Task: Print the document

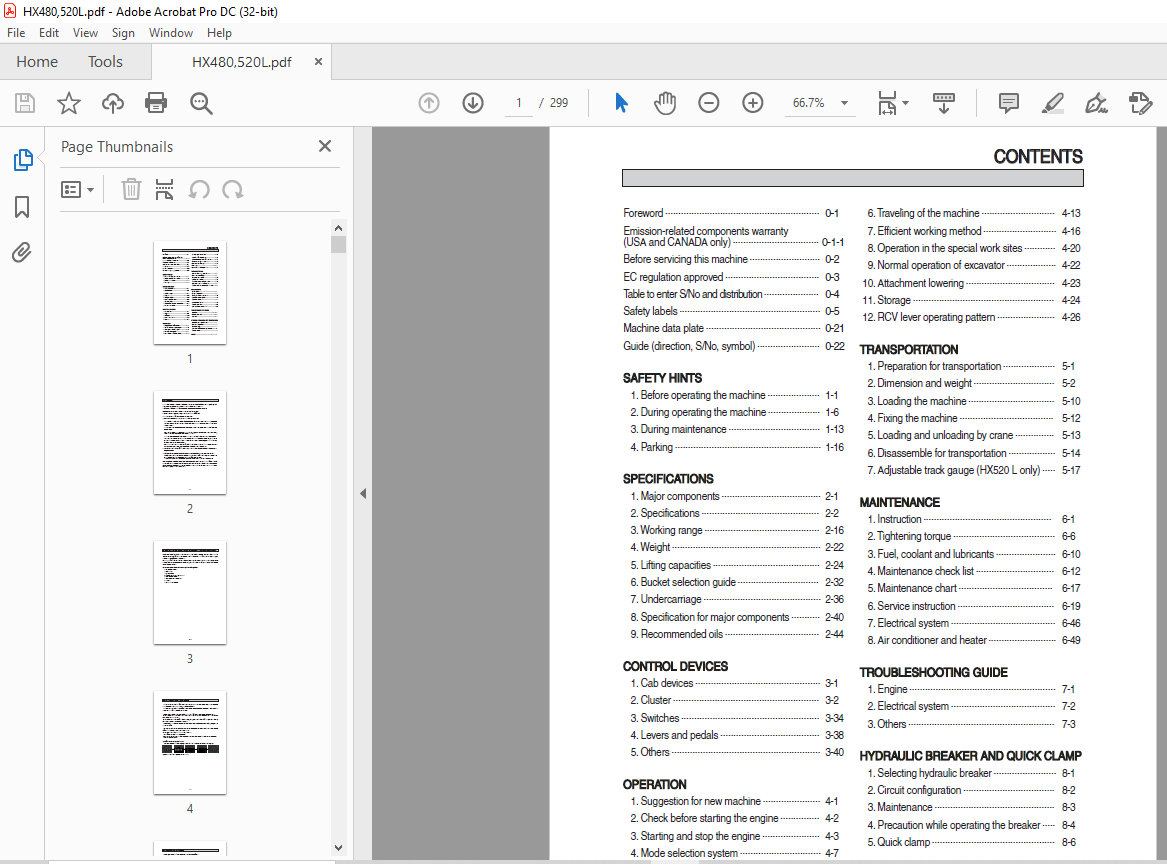Action: pos(156,103)
